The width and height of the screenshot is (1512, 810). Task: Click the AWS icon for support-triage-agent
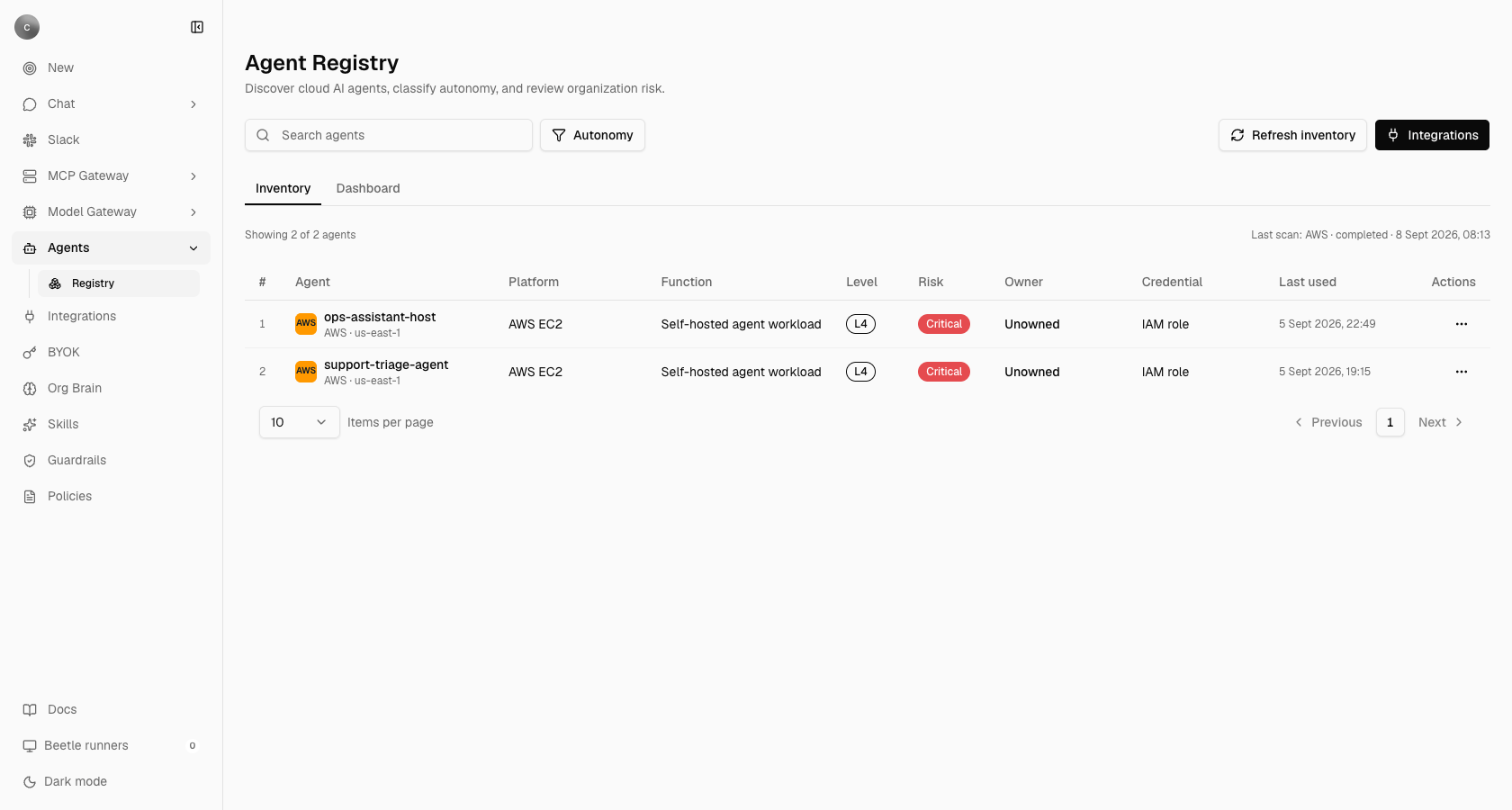(x=306, y=372)
